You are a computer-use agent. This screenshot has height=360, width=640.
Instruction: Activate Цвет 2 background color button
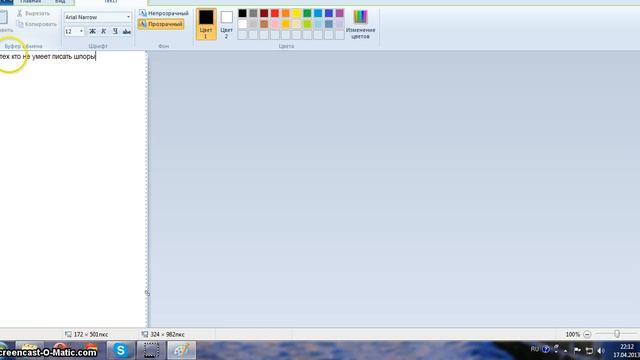(227, 24)
